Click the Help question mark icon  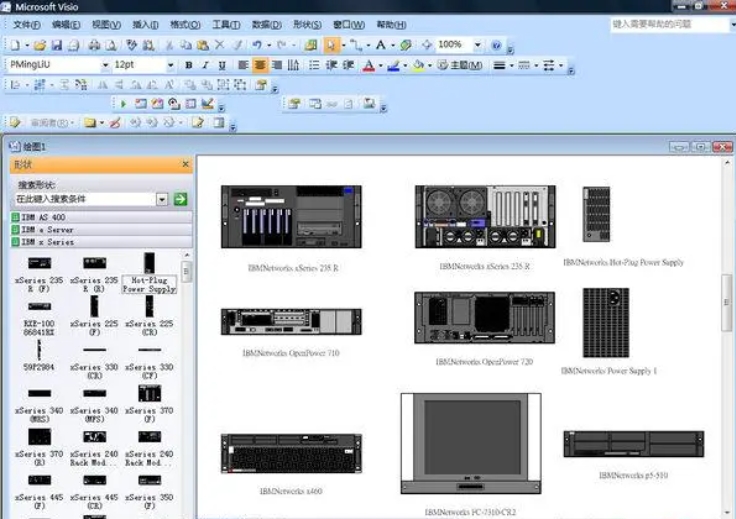pyautogui.click(x=497, y=45)
